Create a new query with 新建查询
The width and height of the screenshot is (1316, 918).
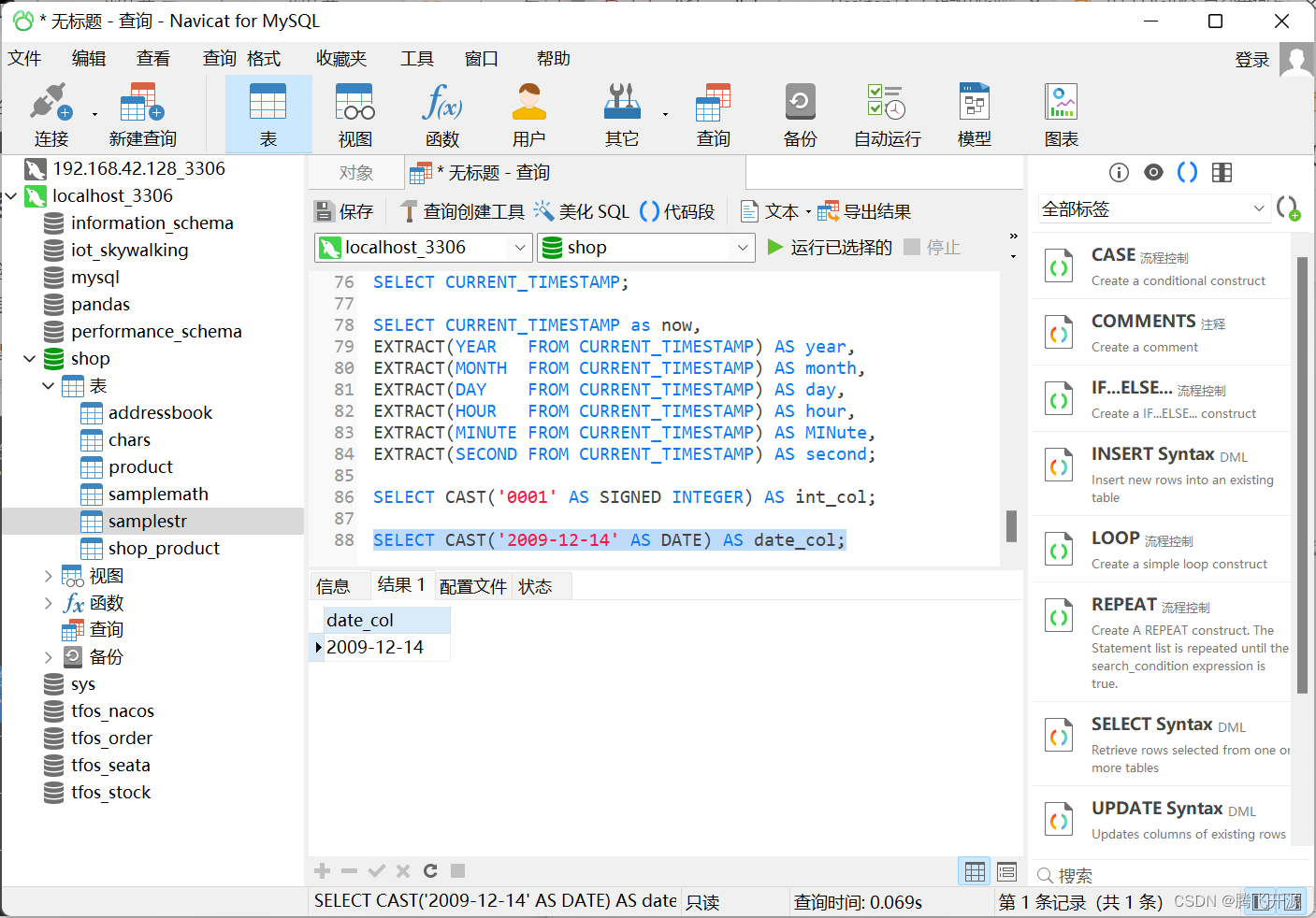pyautogui.click(x=142, y=114)
